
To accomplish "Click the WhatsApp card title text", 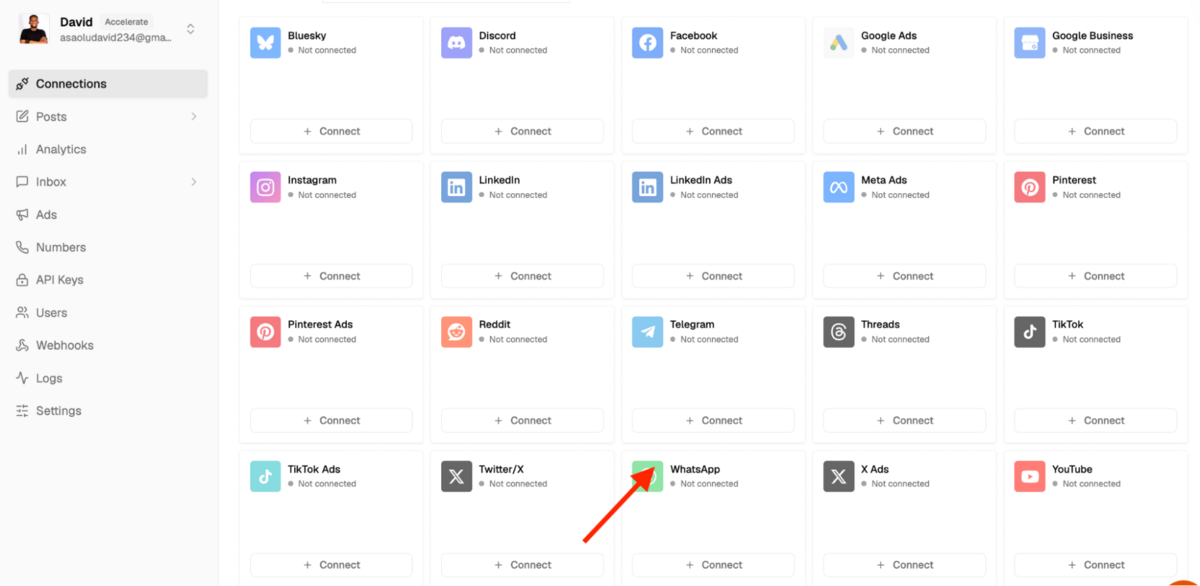I will 695,469.
